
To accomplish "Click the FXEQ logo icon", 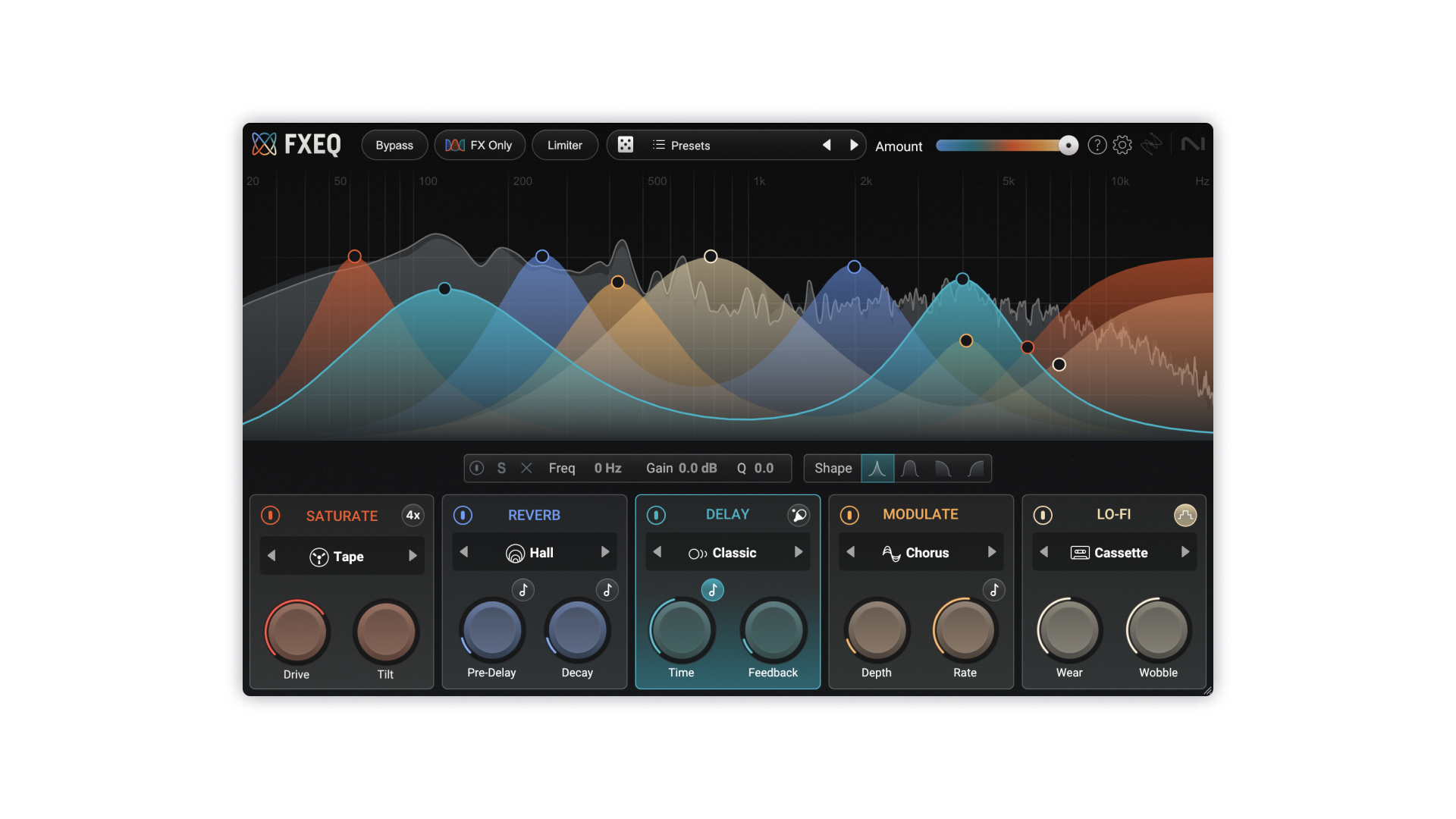I will (265, 144).
